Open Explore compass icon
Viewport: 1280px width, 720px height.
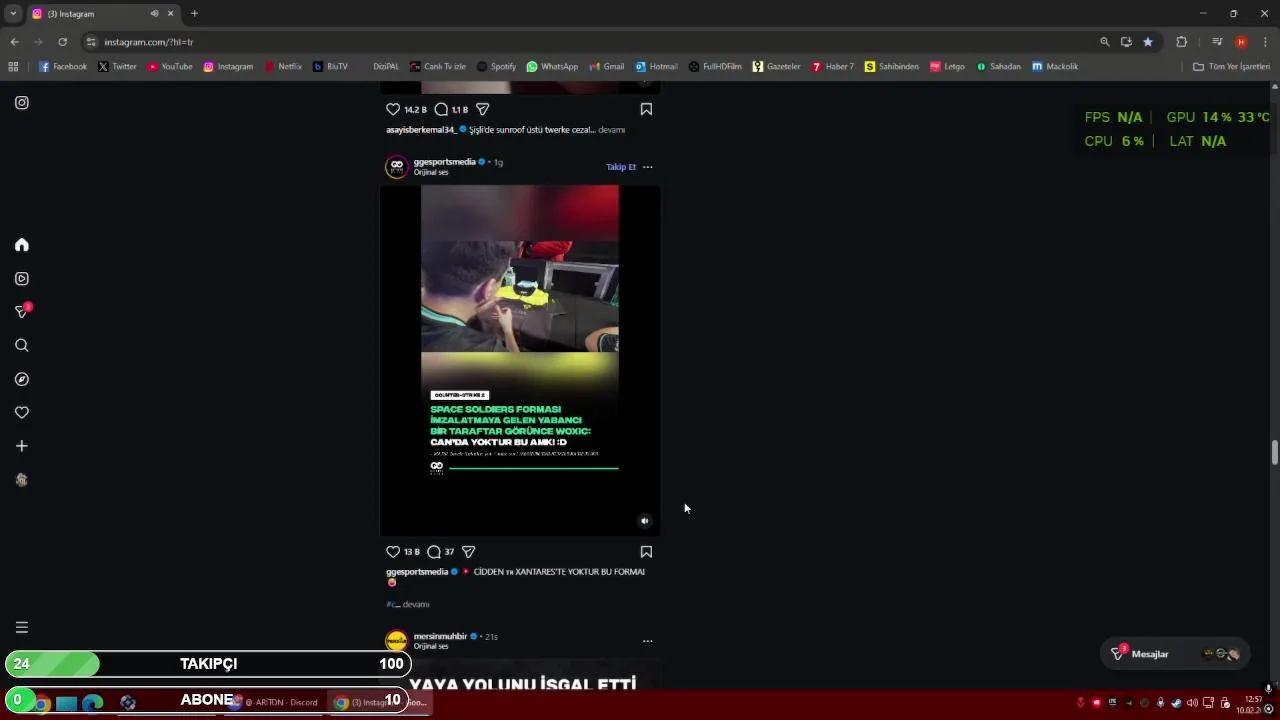(x=22, y=379)
